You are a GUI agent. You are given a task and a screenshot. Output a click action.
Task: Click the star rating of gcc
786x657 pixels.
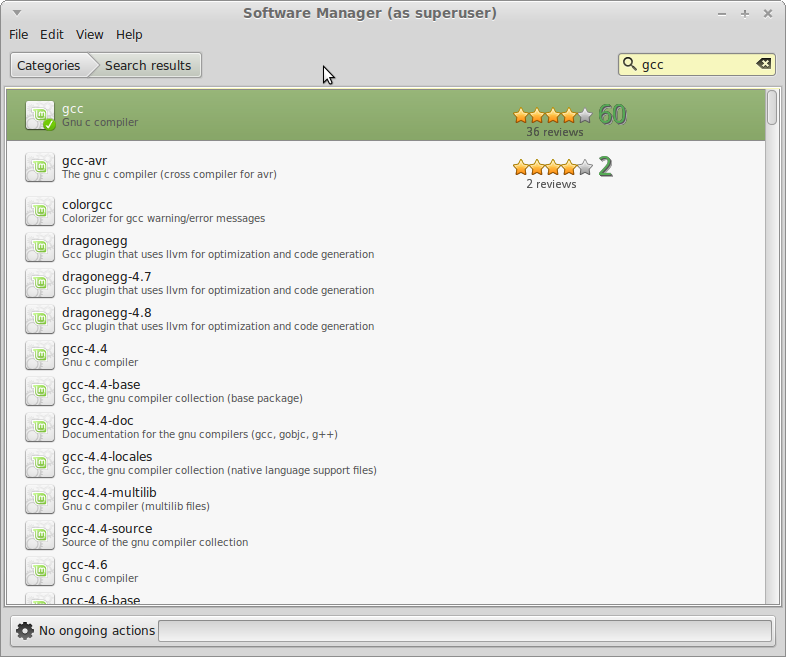click(553, 116)
